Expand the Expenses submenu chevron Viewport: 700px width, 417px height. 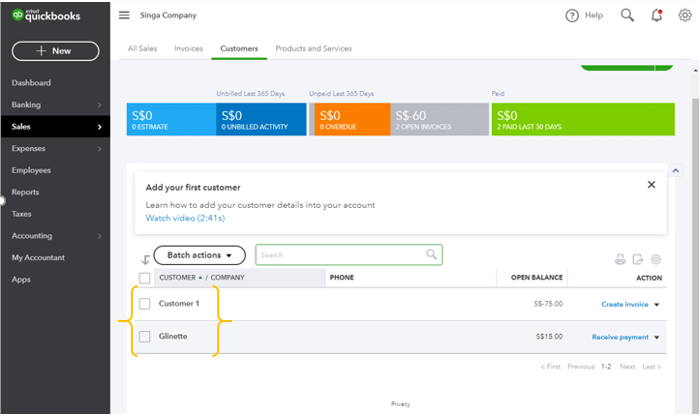coord(100,149)
